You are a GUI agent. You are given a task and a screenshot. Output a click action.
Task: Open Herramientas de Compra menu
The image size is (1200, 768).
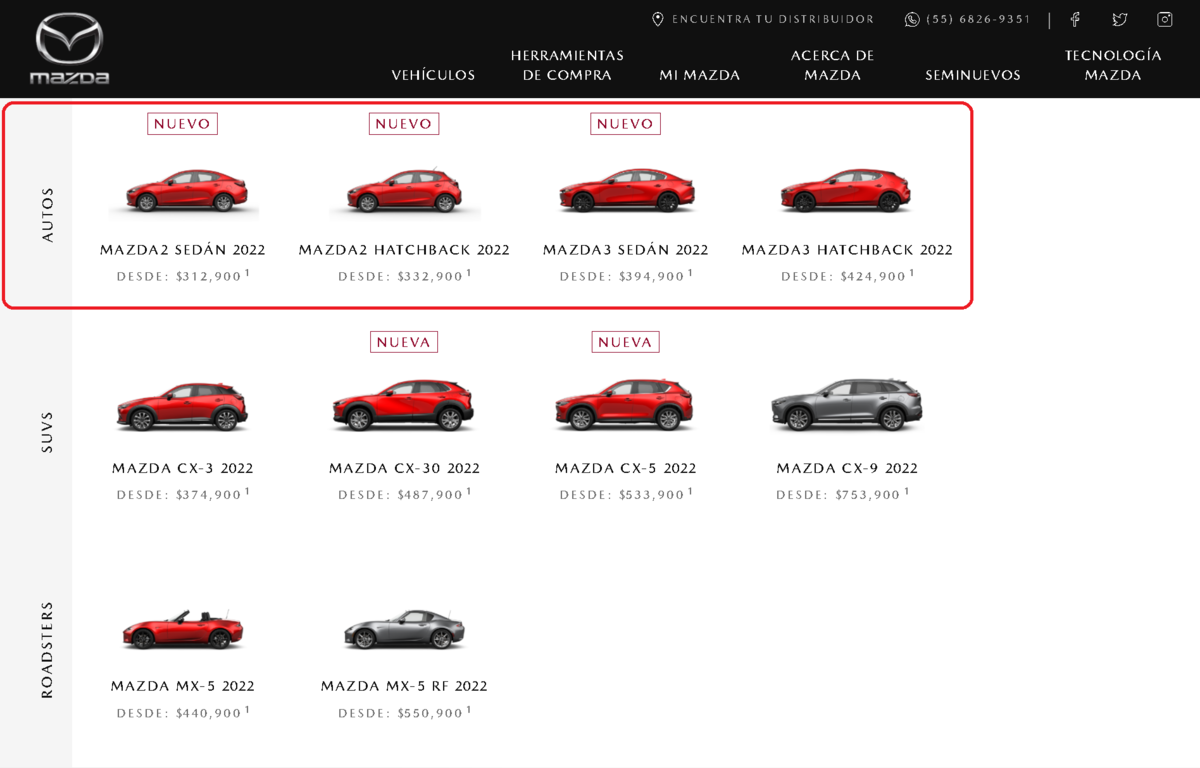pos(567,65)
